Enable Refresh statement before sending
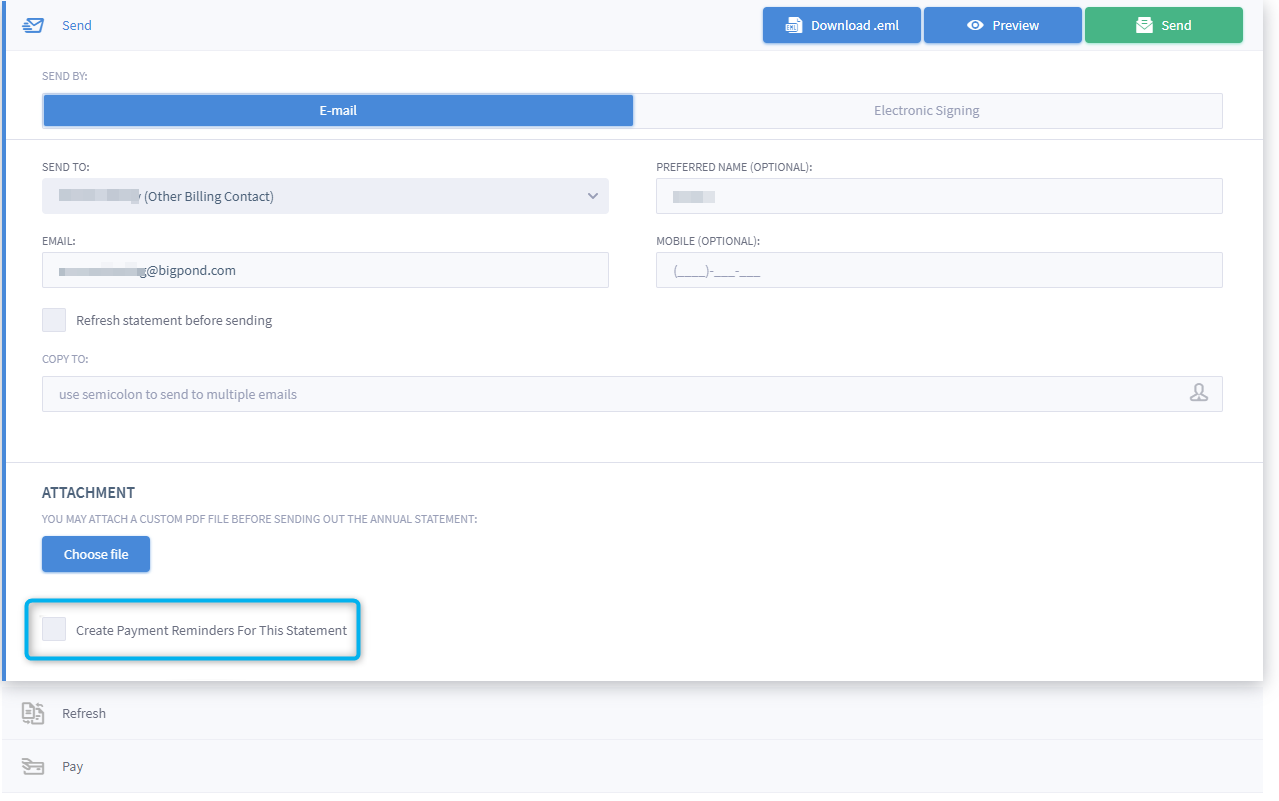Screen dimensions: 1279x801 click(x=53, y=320)
